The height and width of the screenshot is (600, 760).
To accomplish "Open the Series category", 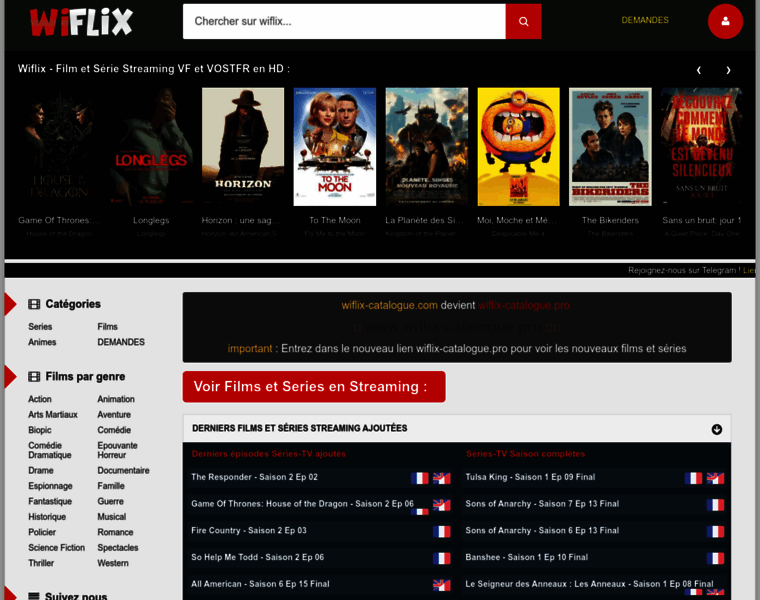I will click(40, 327).
